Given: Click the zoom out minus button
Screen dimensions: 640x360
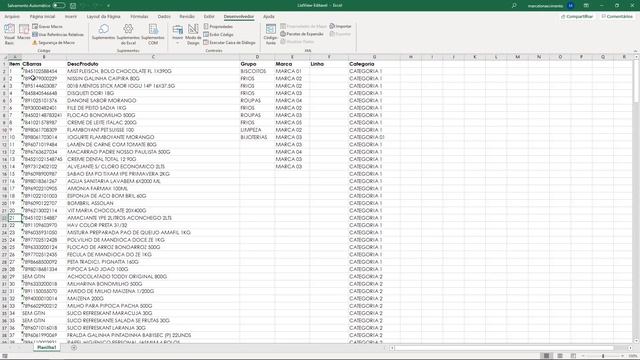Looking at the screenshot, I should coord(583,356).
